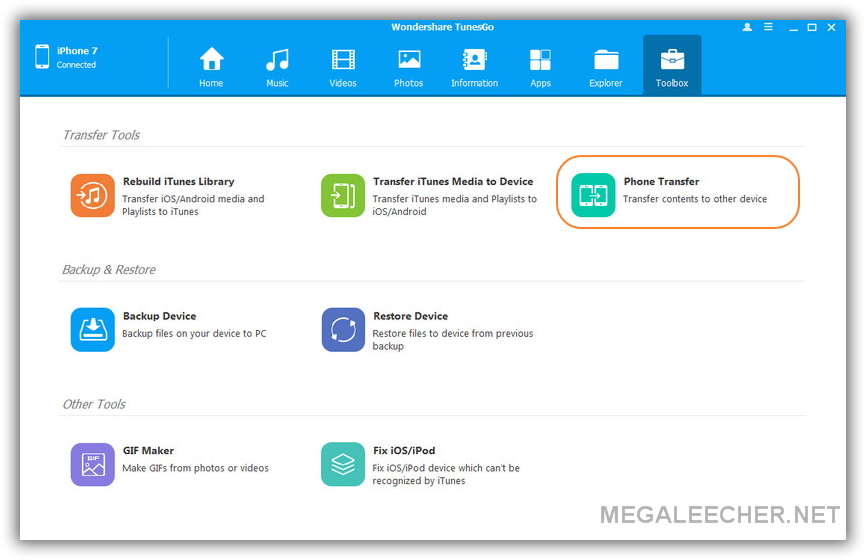This screenshot has width=866, height=560.
Task: Start the Restore Device title
Action: pyautogui.click(x=410, y=316)
